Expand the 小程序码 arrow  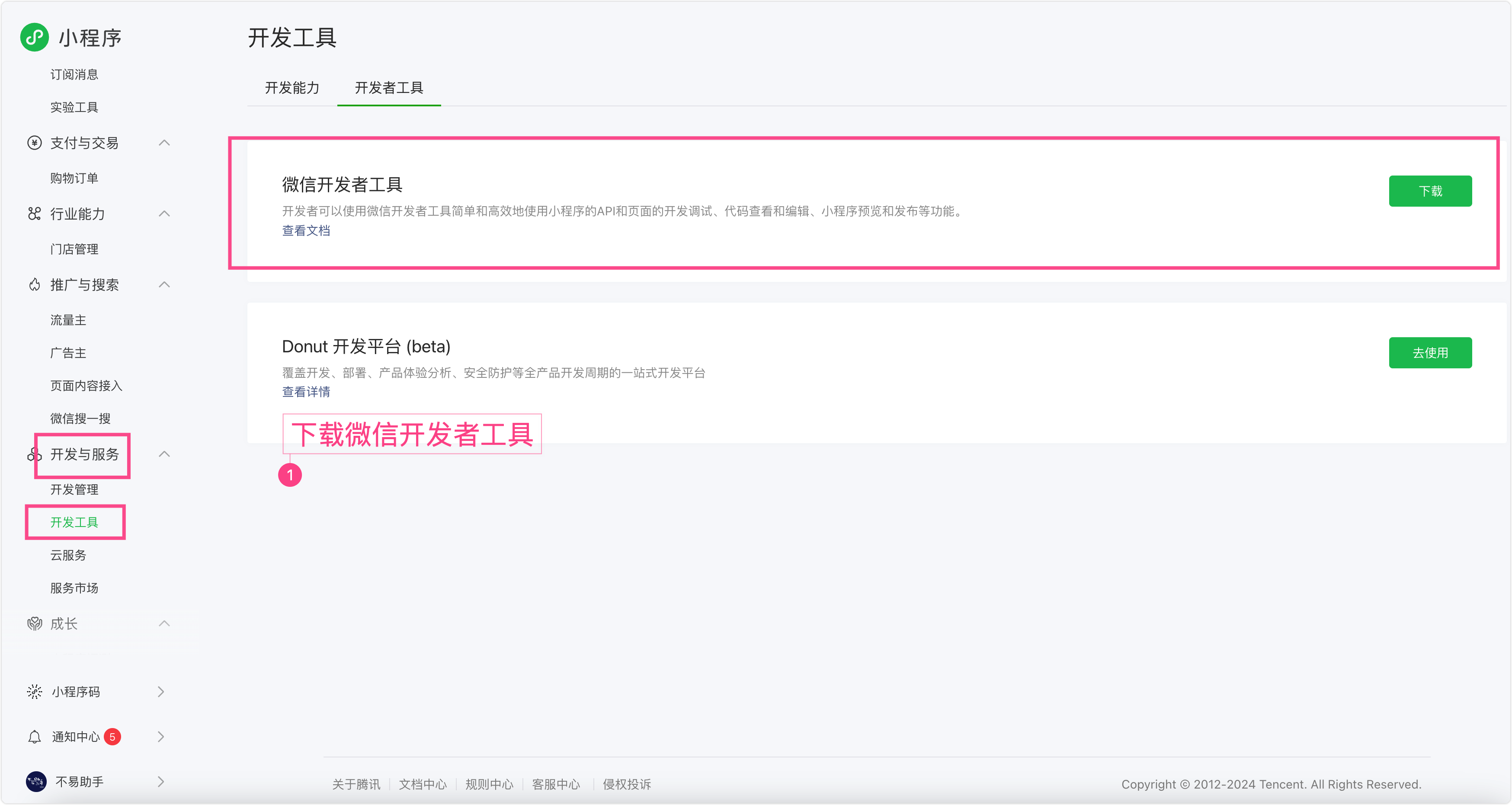(x=161, y=692)
